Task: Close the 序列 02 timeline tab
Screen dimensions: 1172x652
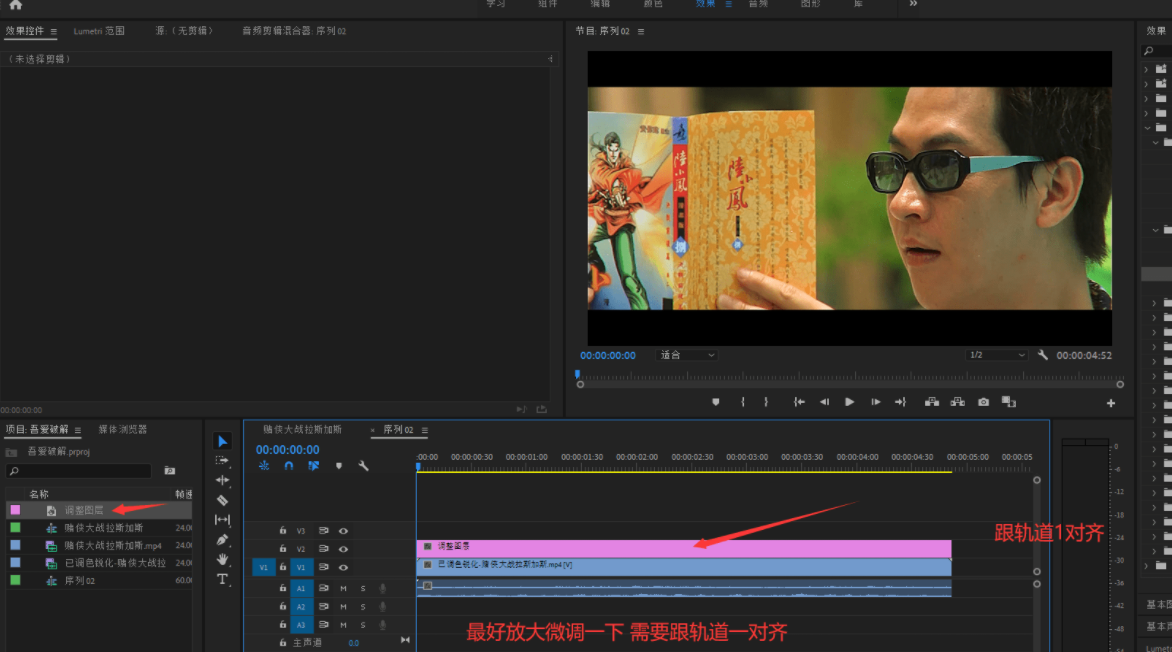Action: tap(372, 430)
